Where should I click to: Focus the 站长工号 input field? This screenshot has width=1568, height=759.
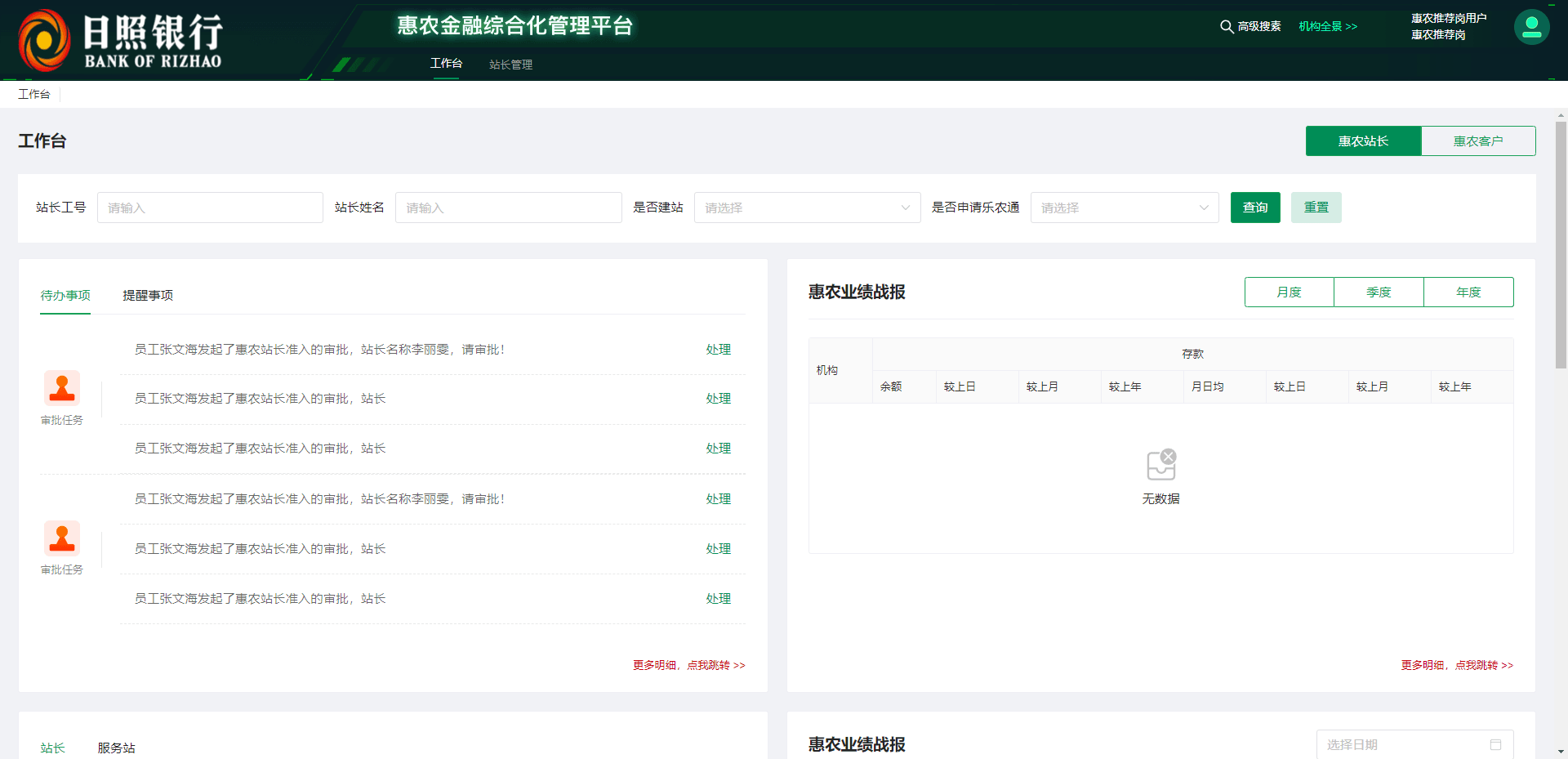[x=210, y=208]
